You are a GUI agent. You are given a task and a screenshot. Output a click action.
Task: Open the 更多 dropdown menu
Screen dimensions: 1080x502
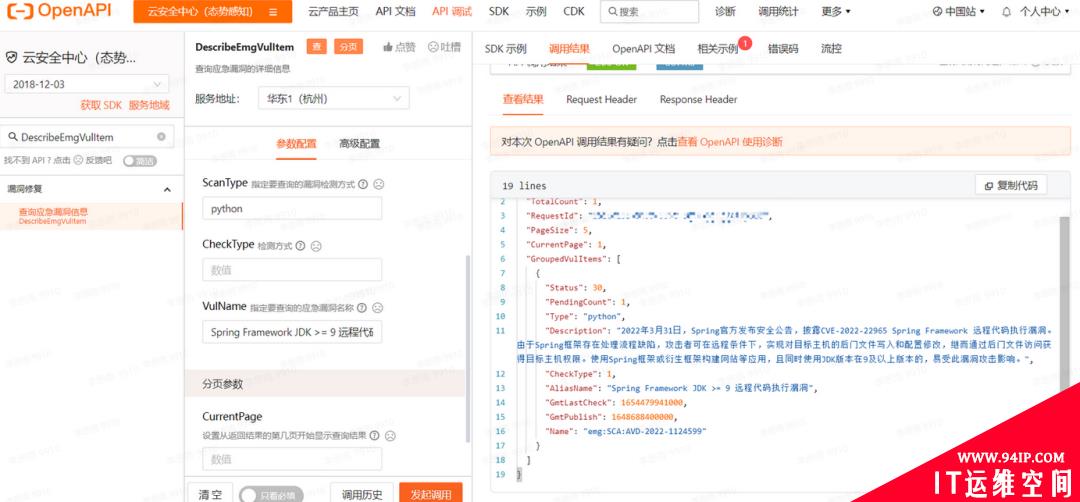[835, 12]
